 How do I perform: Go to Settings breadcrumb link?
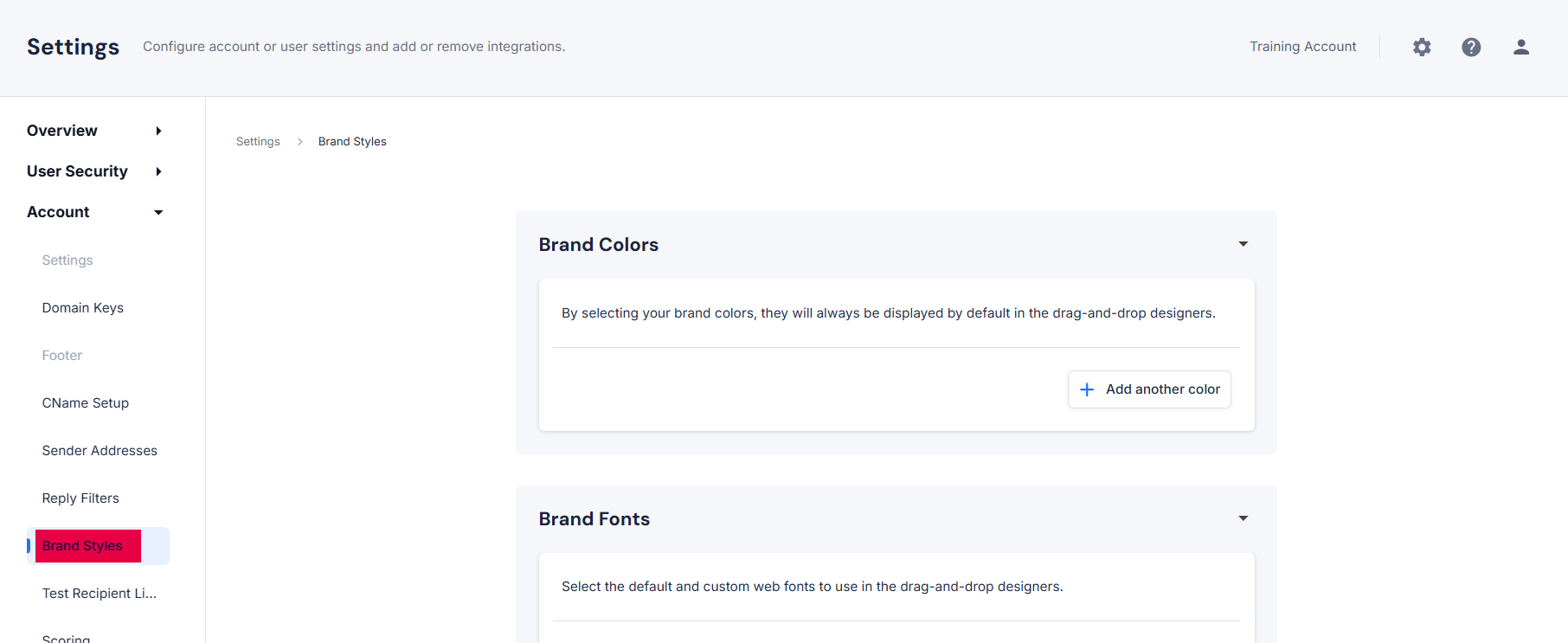point(258,142)
